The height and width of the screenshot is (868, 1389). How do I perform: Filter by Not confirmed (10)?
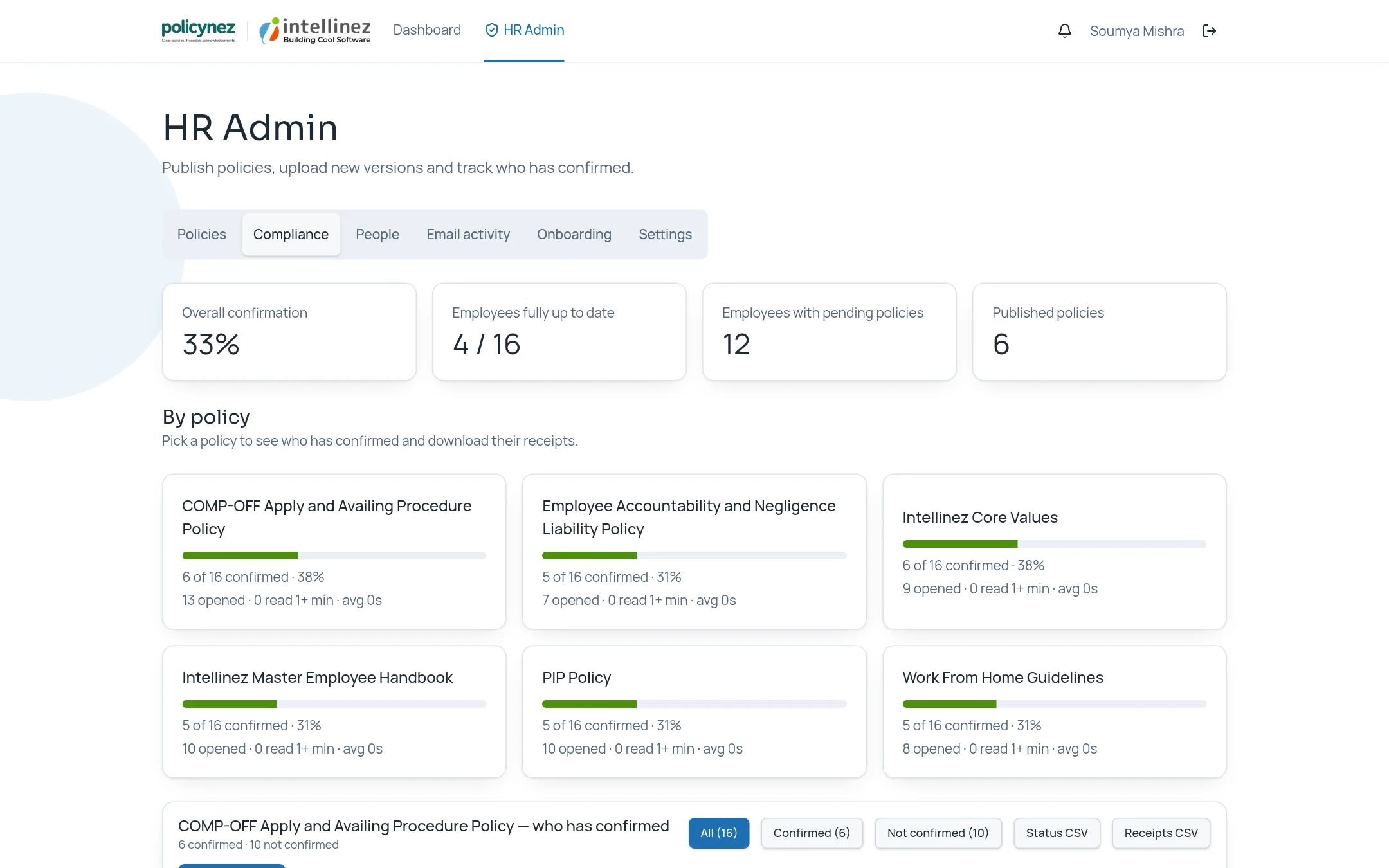[x=938, y=833]
